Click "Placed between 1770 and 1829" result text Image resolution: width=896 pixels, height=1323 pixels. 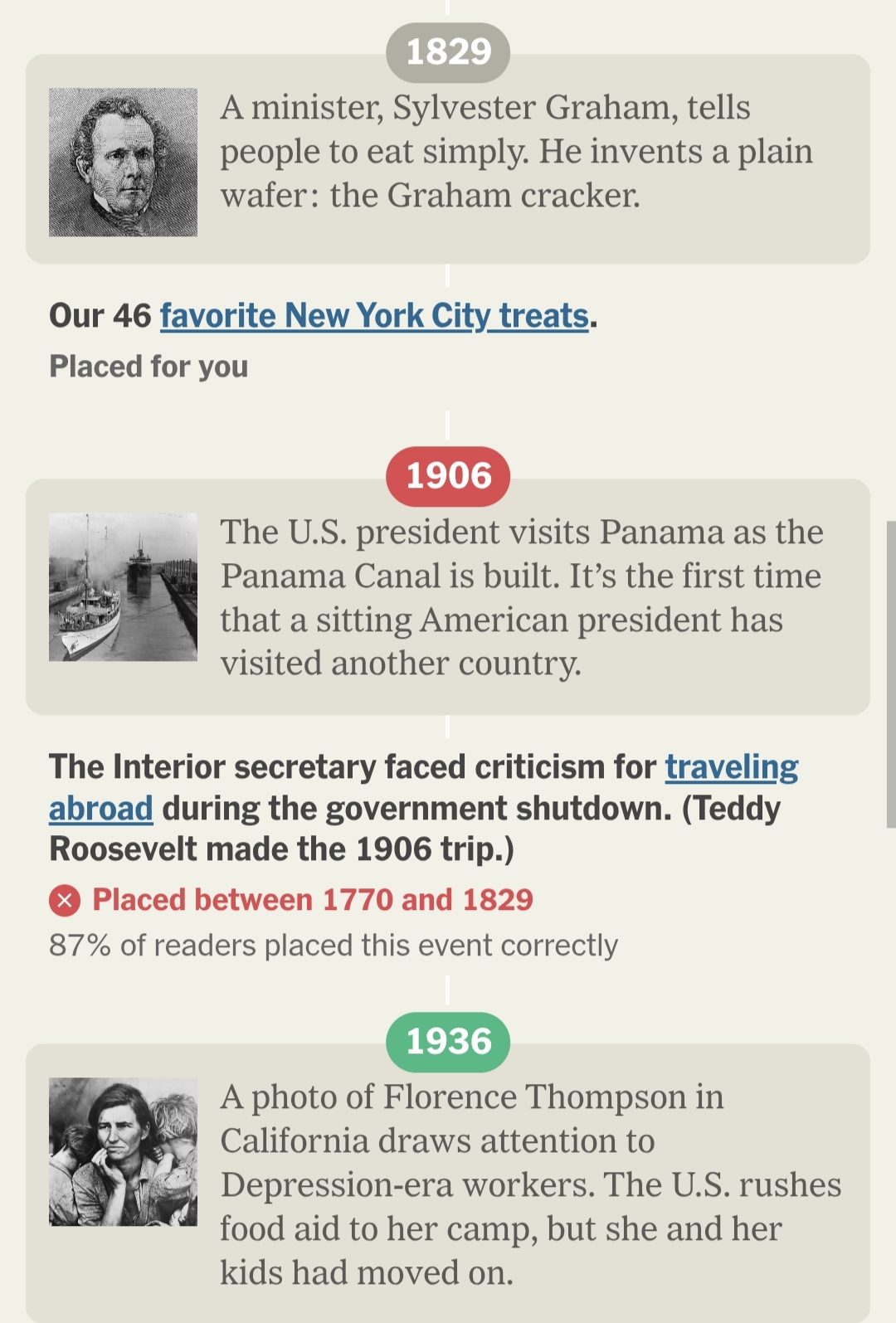click(312, 900)
